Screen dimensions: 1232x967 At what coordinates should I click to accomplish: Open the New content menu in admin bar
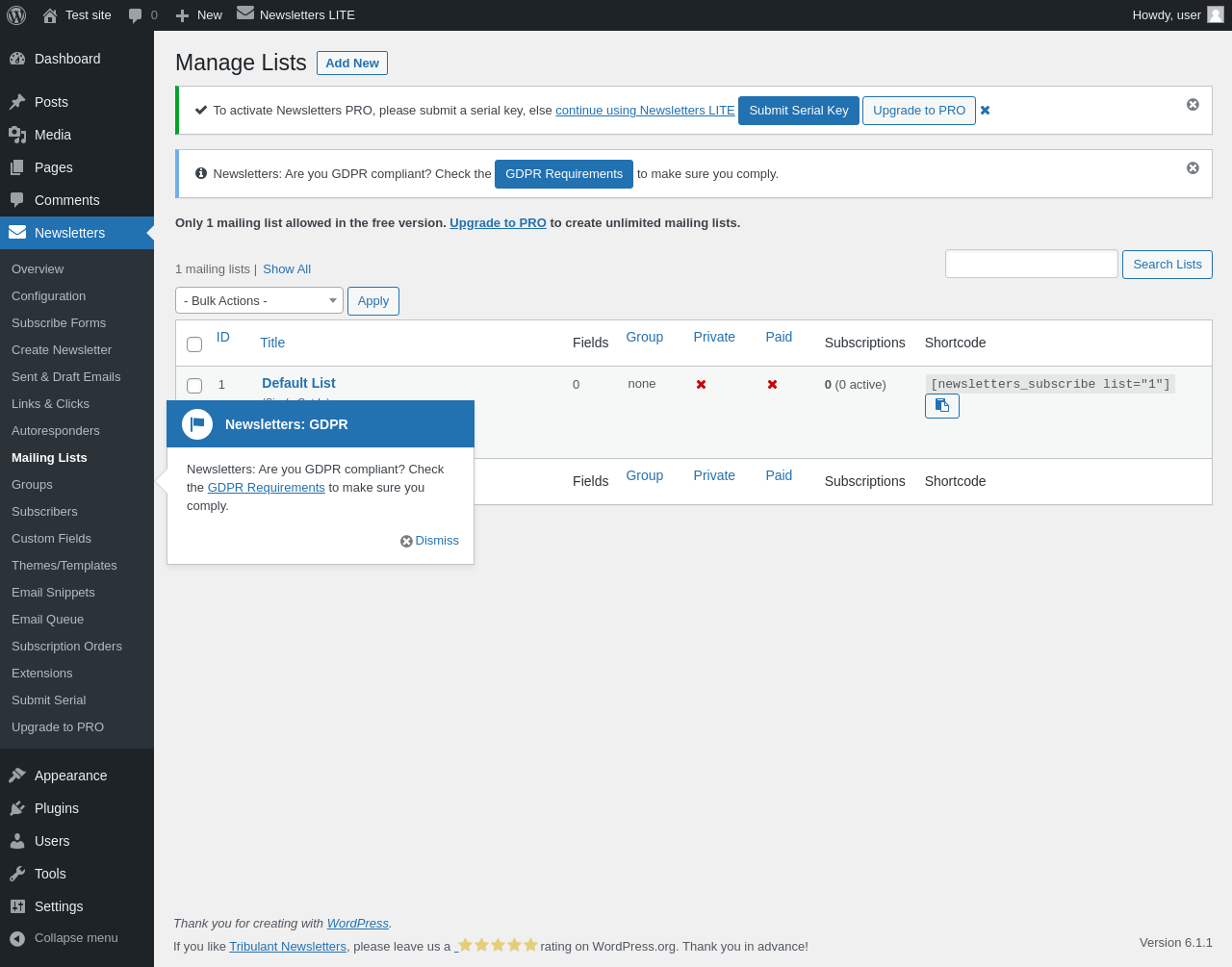click(x=198, y=15)
